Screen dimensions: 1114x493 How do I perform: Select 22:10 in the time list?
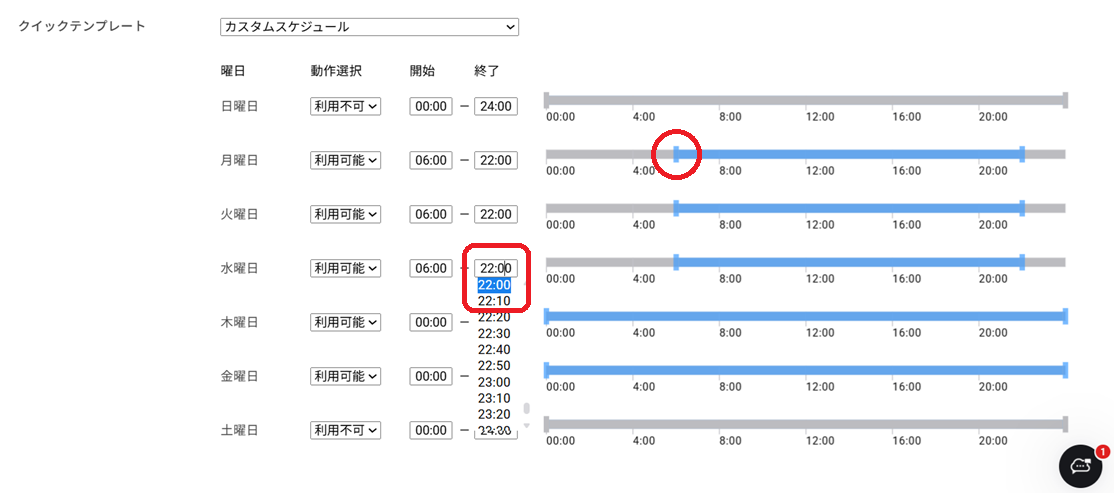point(494,301)
